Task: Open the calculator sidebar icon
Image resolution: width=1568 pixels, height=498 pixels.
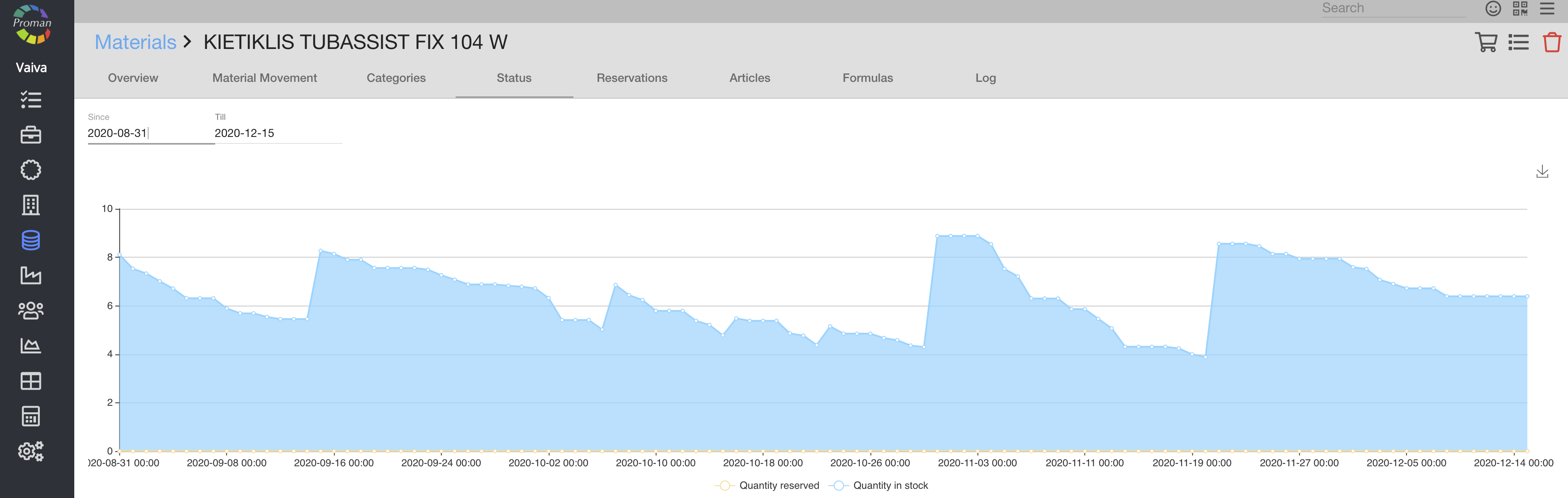Action: [31, 417]
